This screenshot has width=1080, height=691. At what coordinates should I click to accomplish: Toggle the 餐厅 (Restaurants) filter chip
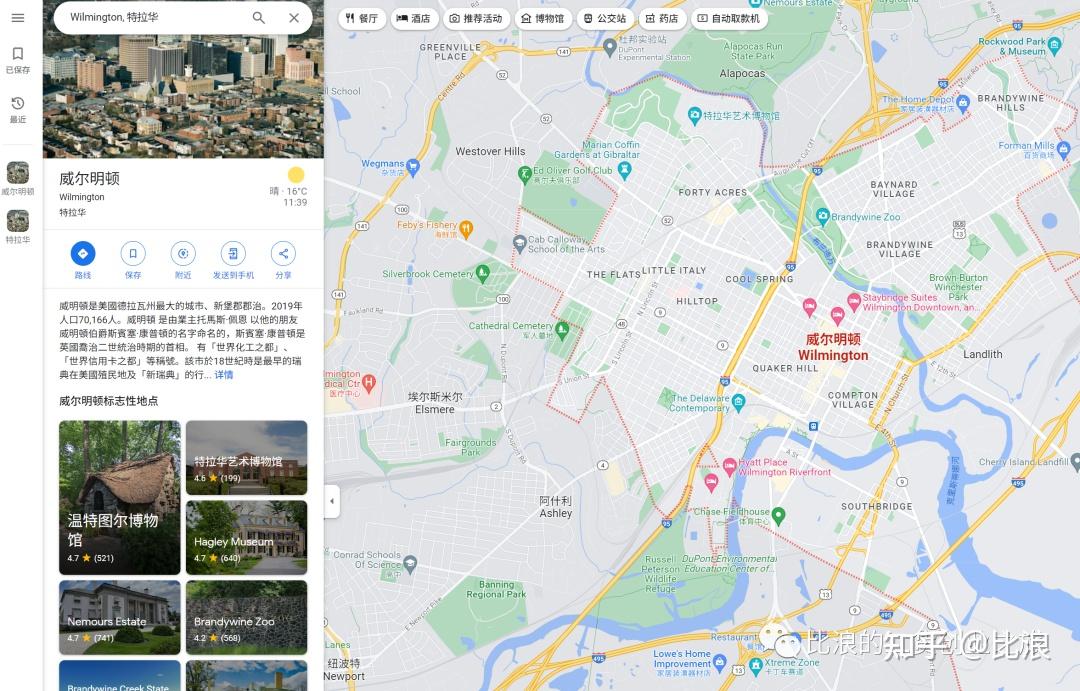point(361,18)
